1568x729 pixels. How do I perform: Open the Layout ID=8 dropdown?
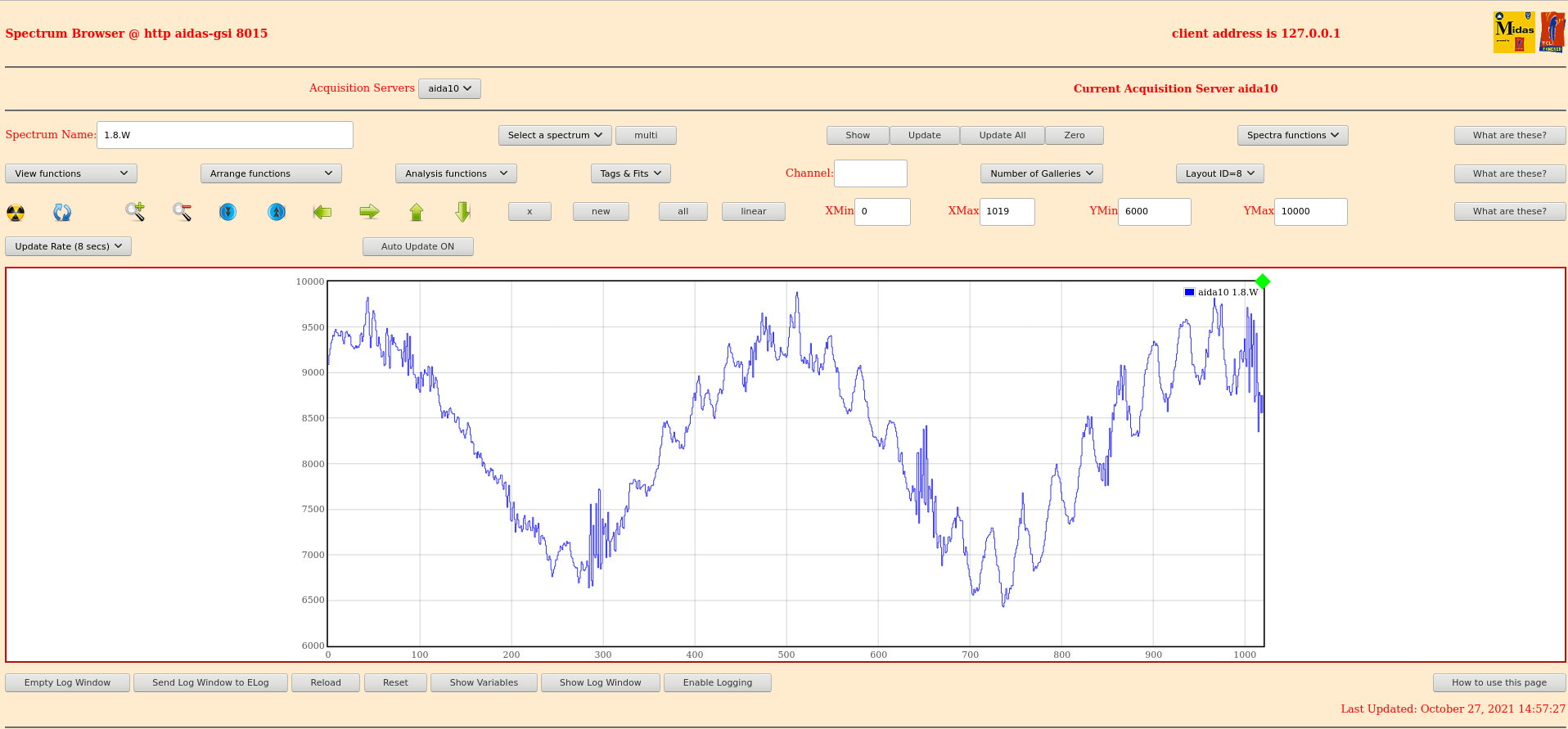coord(1219,173)
